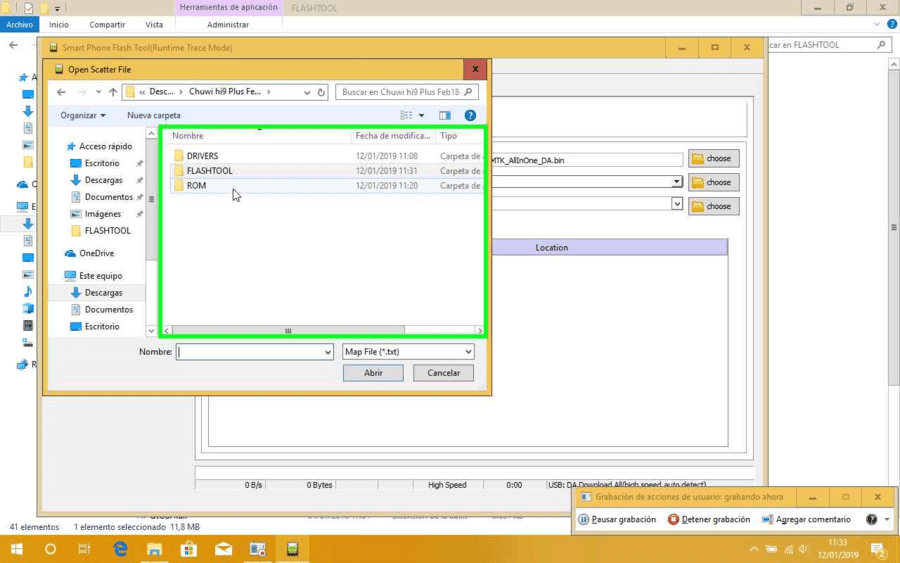
Task: Expand the third dropdown in Flash Tool window
Action: pos(677,204)
